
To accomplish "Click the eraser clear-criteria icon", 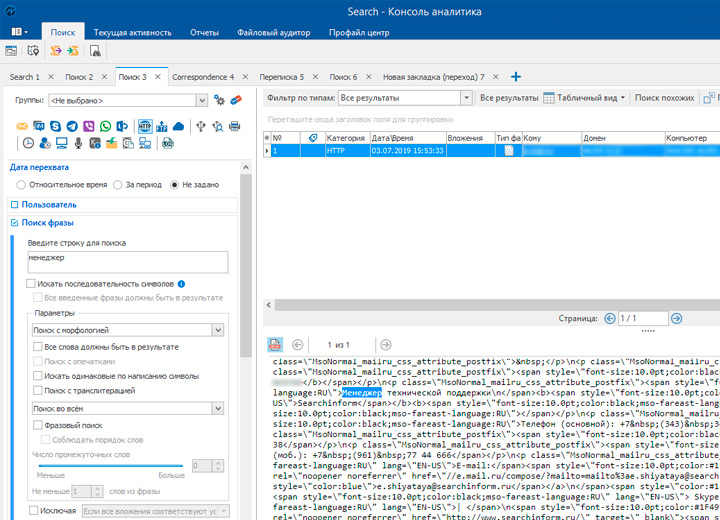I will point(236,100).
